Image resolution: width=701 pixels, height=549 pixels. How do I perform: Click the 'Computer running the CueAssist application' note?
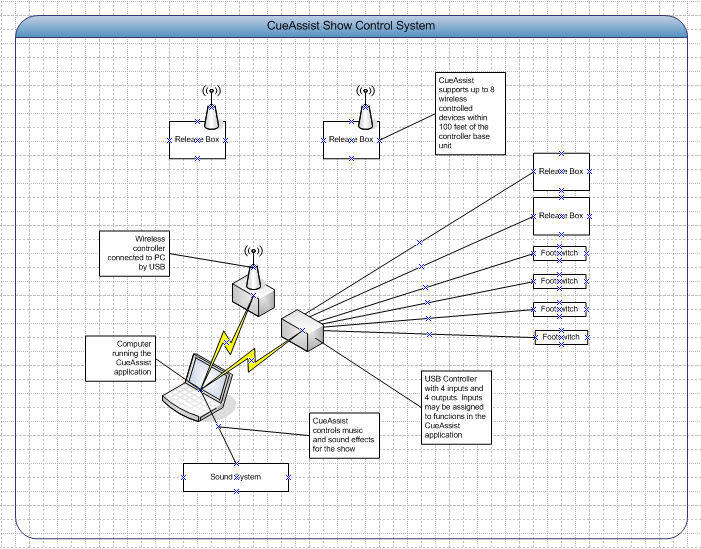pyautogui.click(x=121, y=359)
